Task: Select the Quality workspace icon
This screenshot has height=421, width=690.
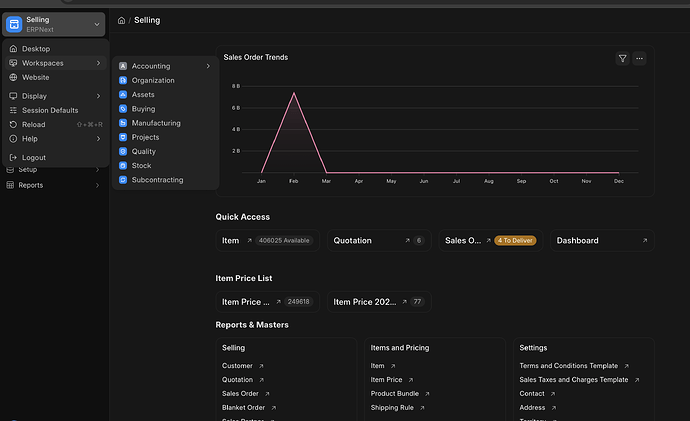Action: pyautogui.click(x=123, y=151)
